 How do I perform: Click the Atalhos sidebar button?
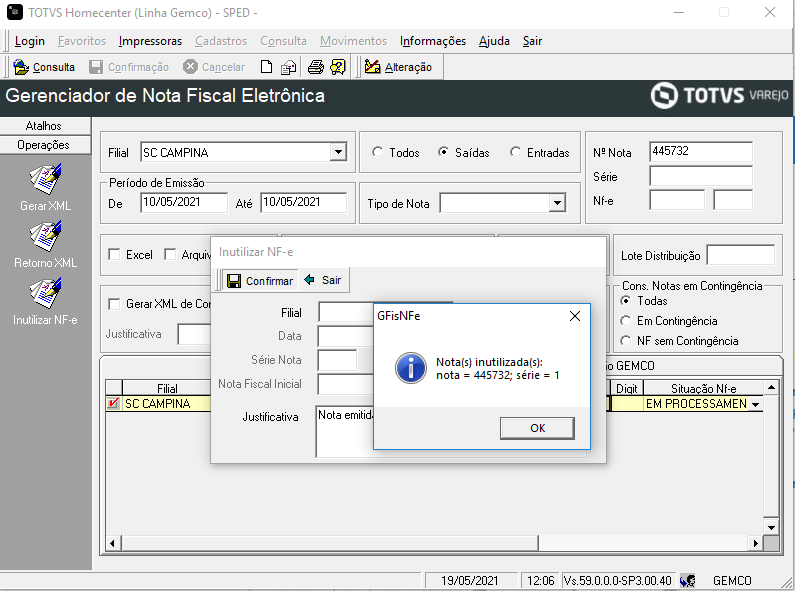click(x=45, y=126)
